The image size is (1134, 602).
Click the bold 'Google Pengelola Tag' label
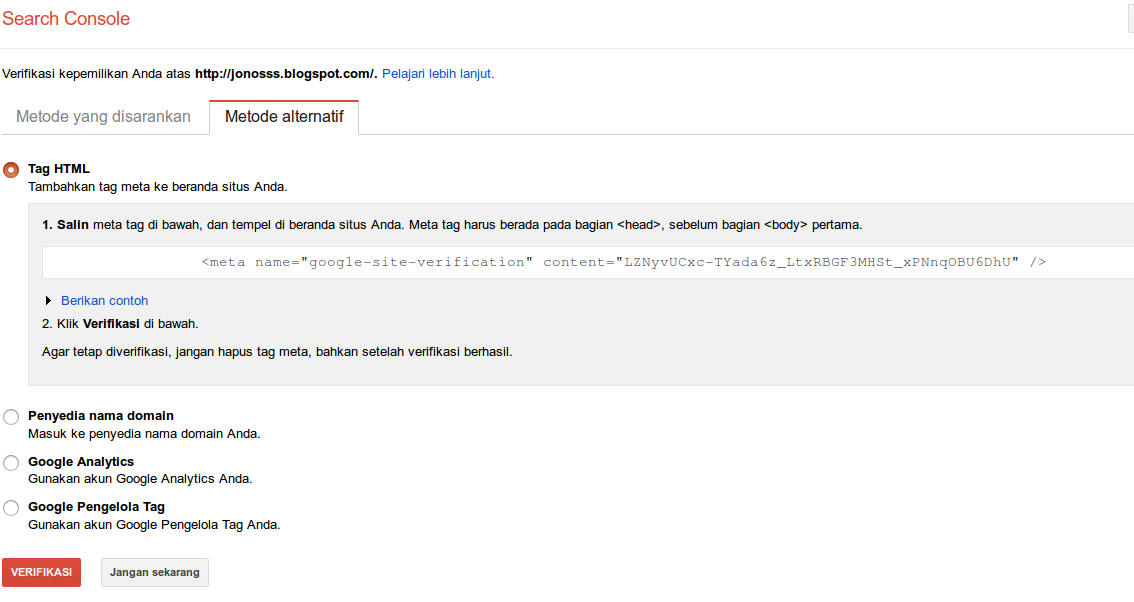point(96,507)
